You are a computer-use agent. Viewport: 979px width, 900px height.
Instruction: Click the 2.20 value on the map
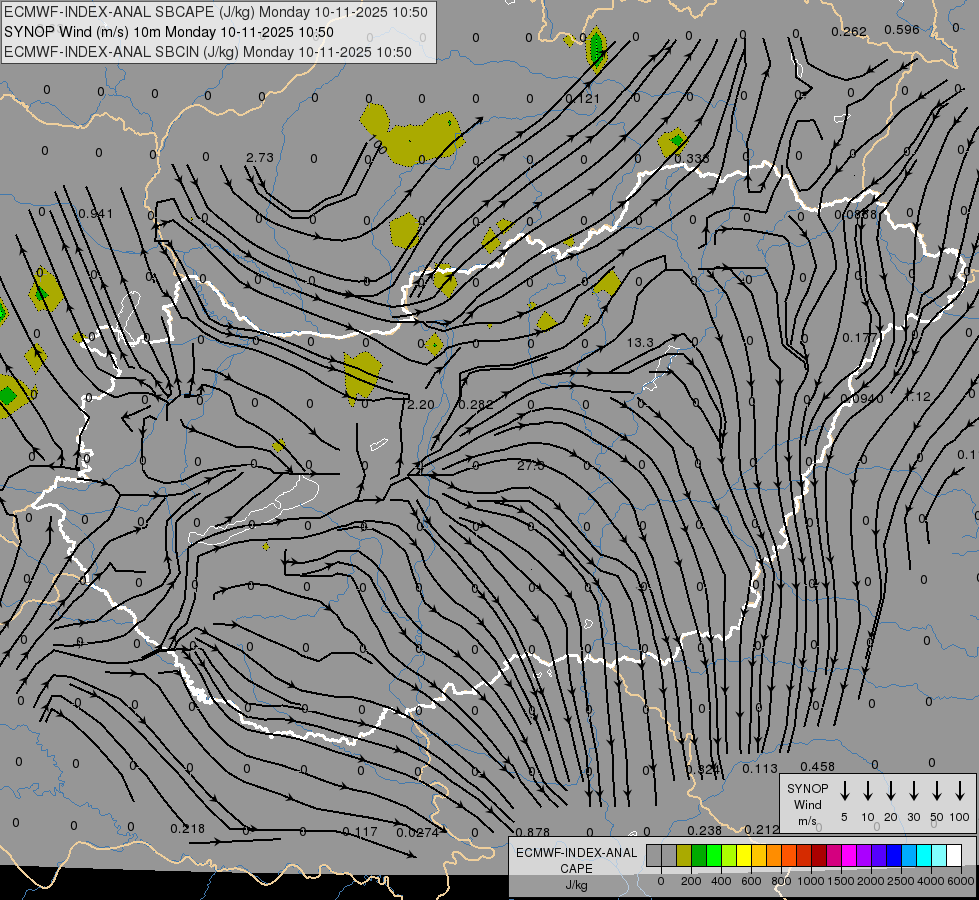coord(421,405)
